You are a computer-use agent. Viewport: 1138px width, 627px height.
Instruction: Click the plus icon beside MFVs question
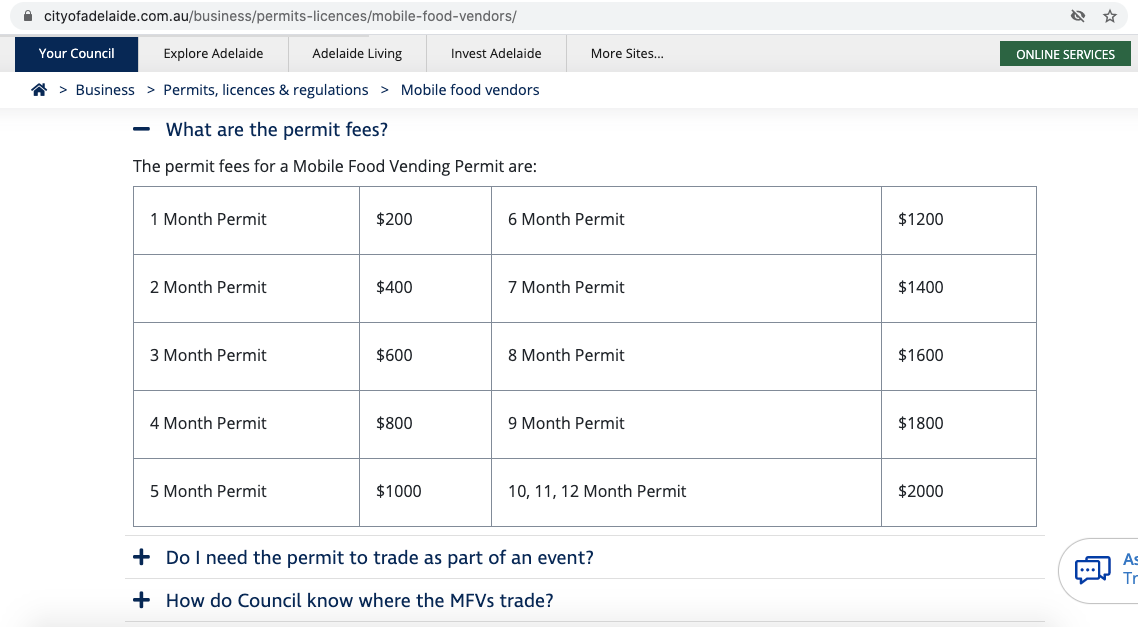[142, 601]
